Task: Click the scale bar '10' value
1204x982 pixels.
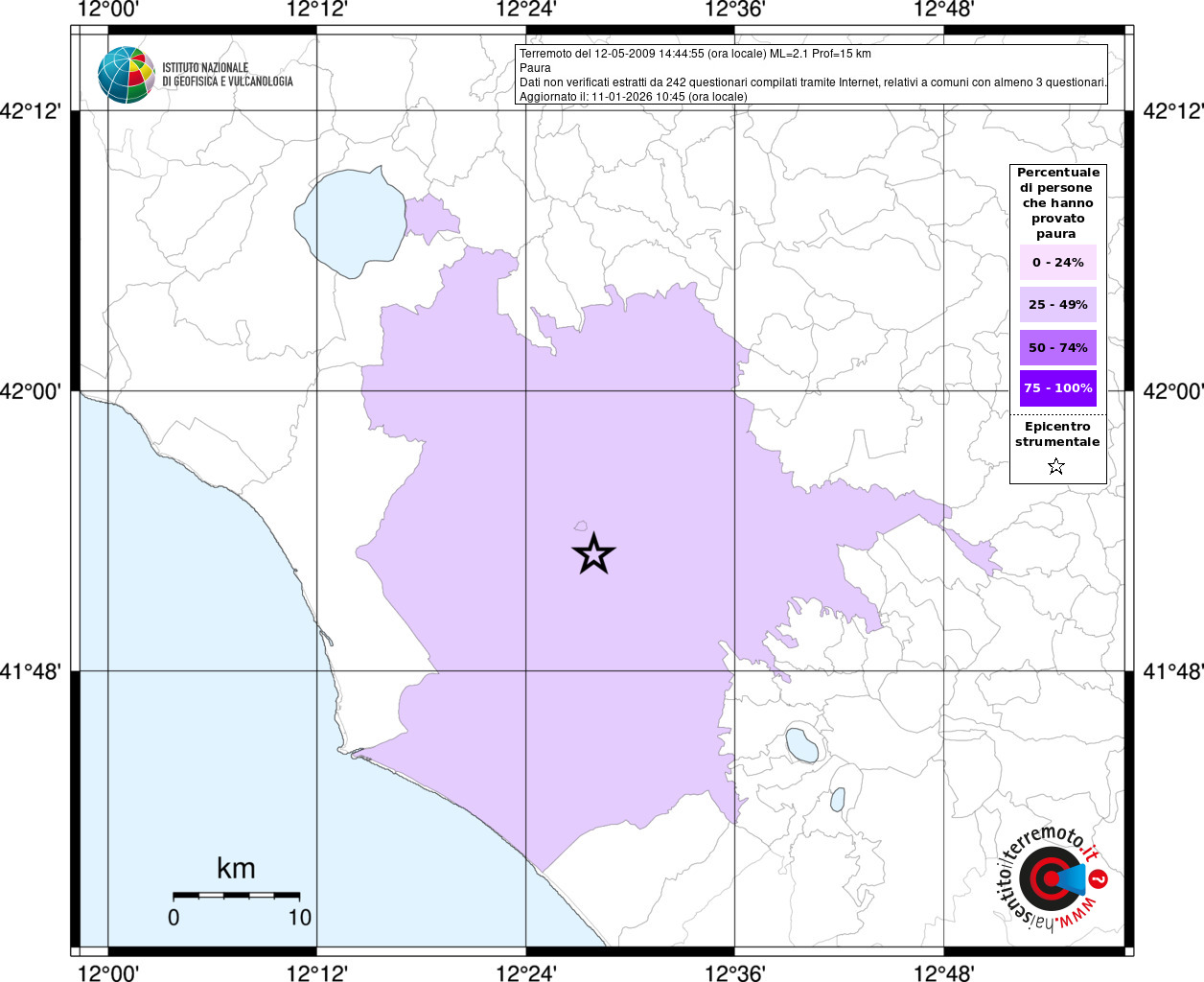Action: coord(300,918)
